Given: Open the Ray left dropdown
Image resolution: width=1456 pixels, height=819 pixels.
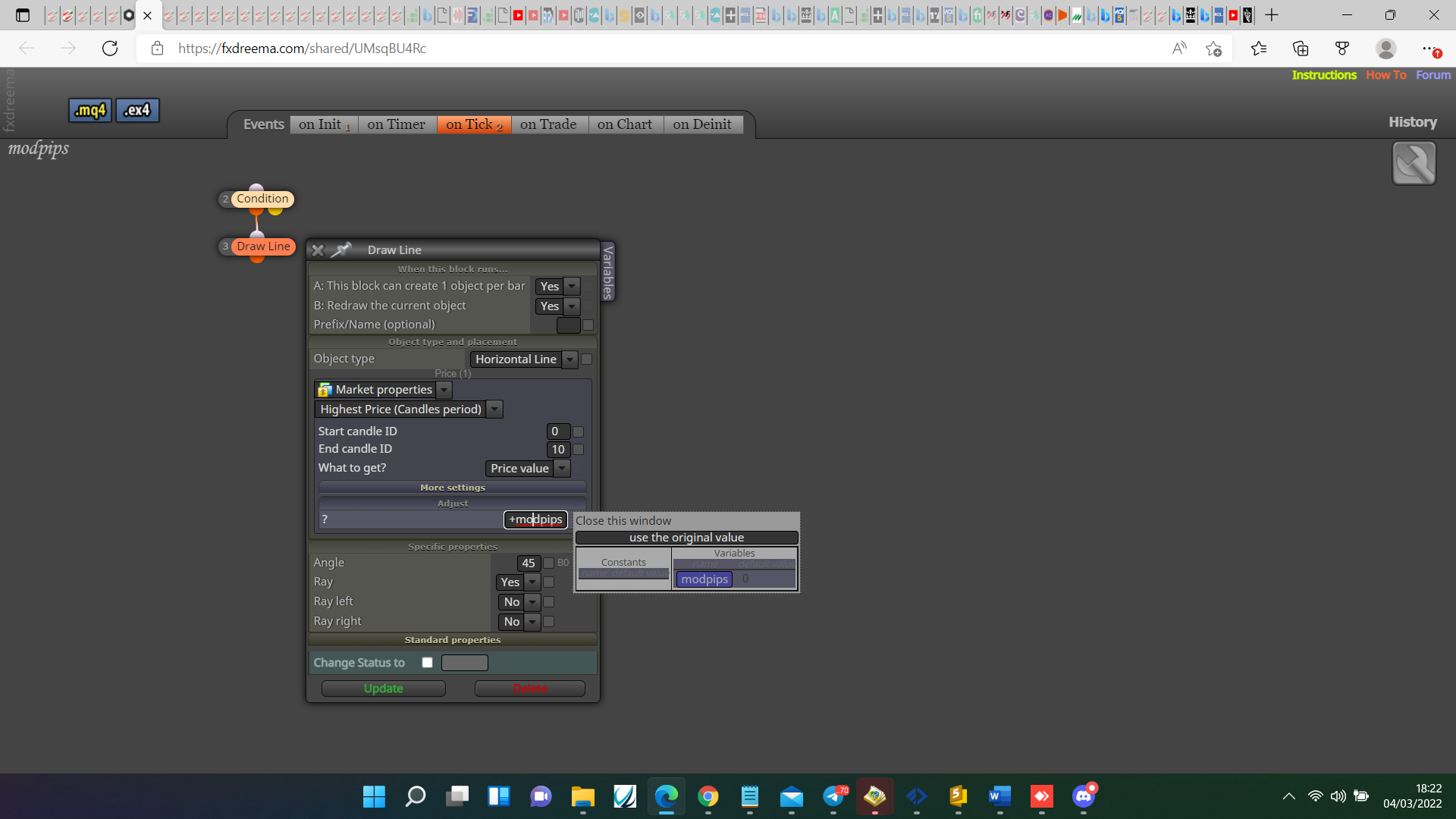Looking at the screenshot, I should [x=519, y=602].
